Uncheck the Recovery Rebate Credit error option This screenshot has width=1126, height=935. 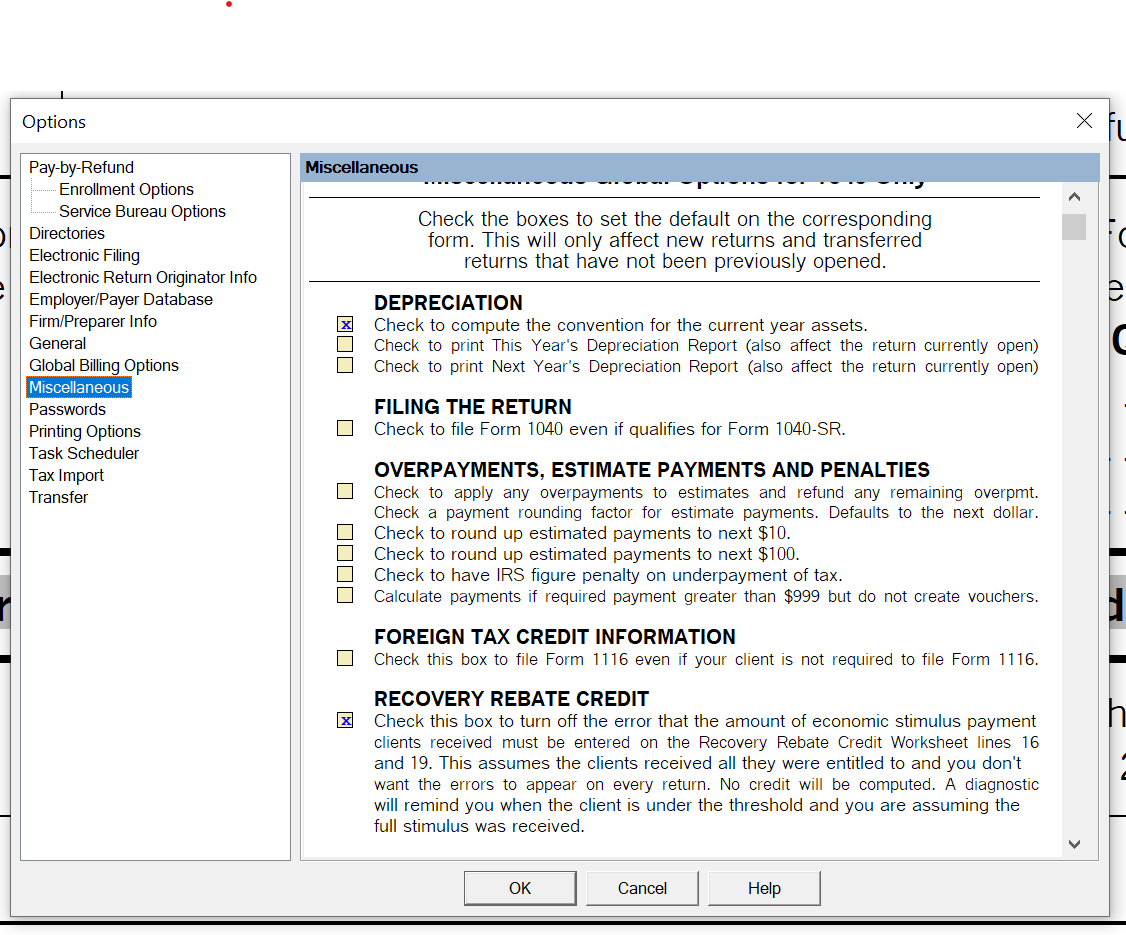click(x=344, y=720)
